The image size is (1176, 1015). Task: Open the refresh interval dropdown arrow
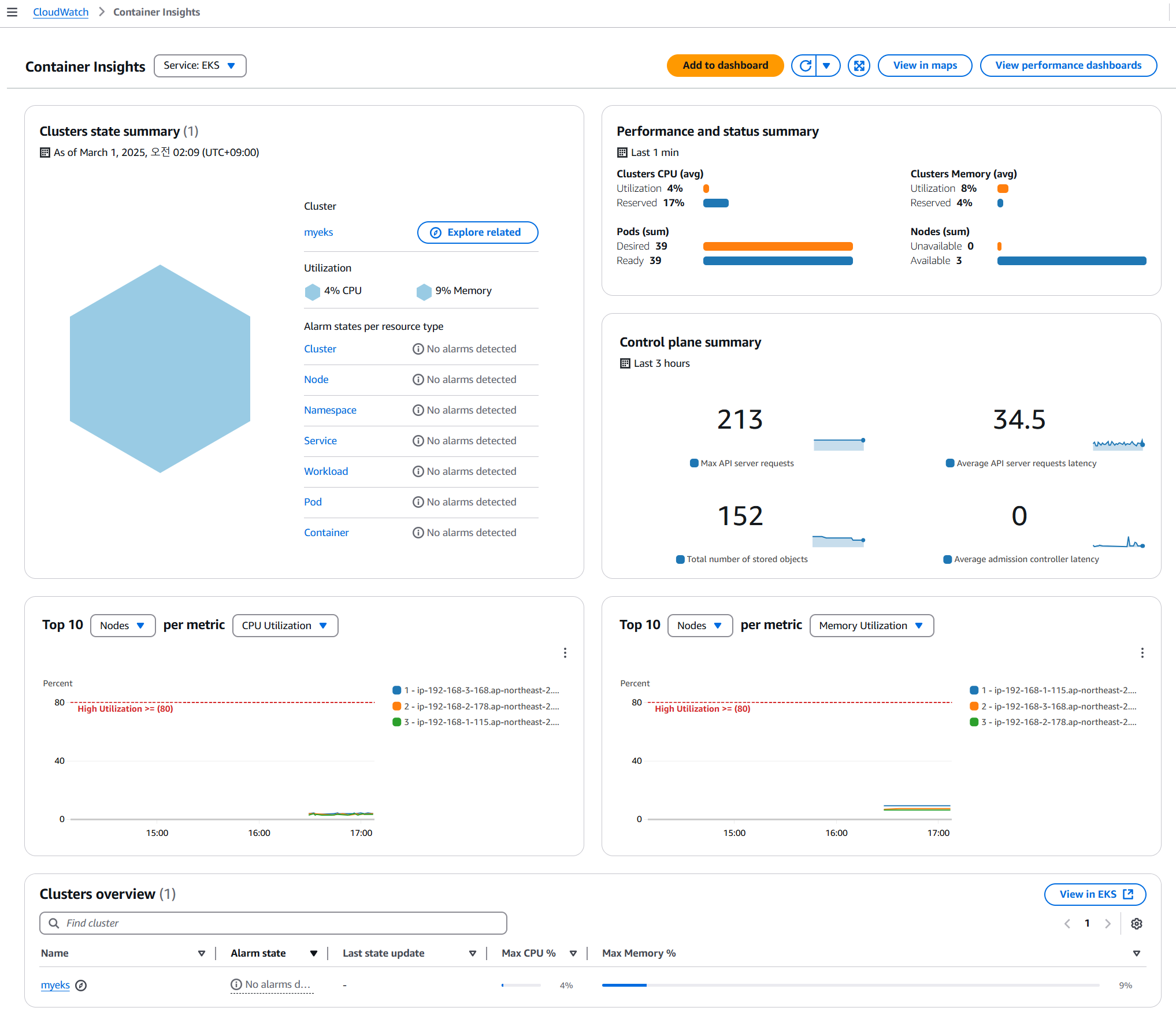click(x=827, y=65)
